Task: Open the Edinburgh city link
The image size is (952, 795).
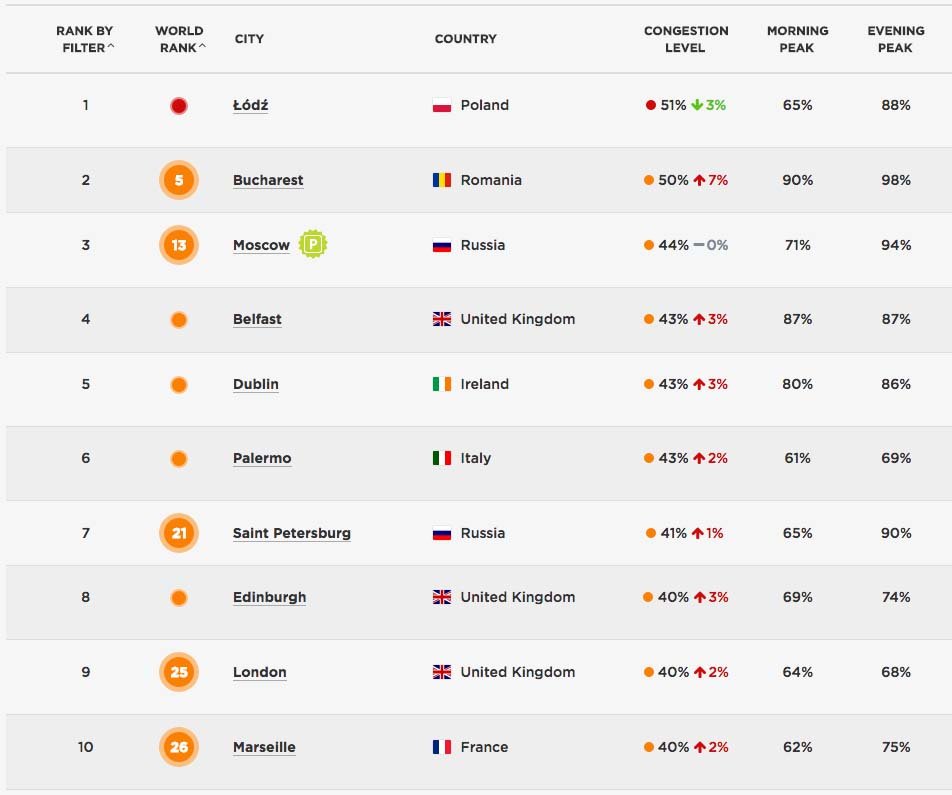Action: 269,598
